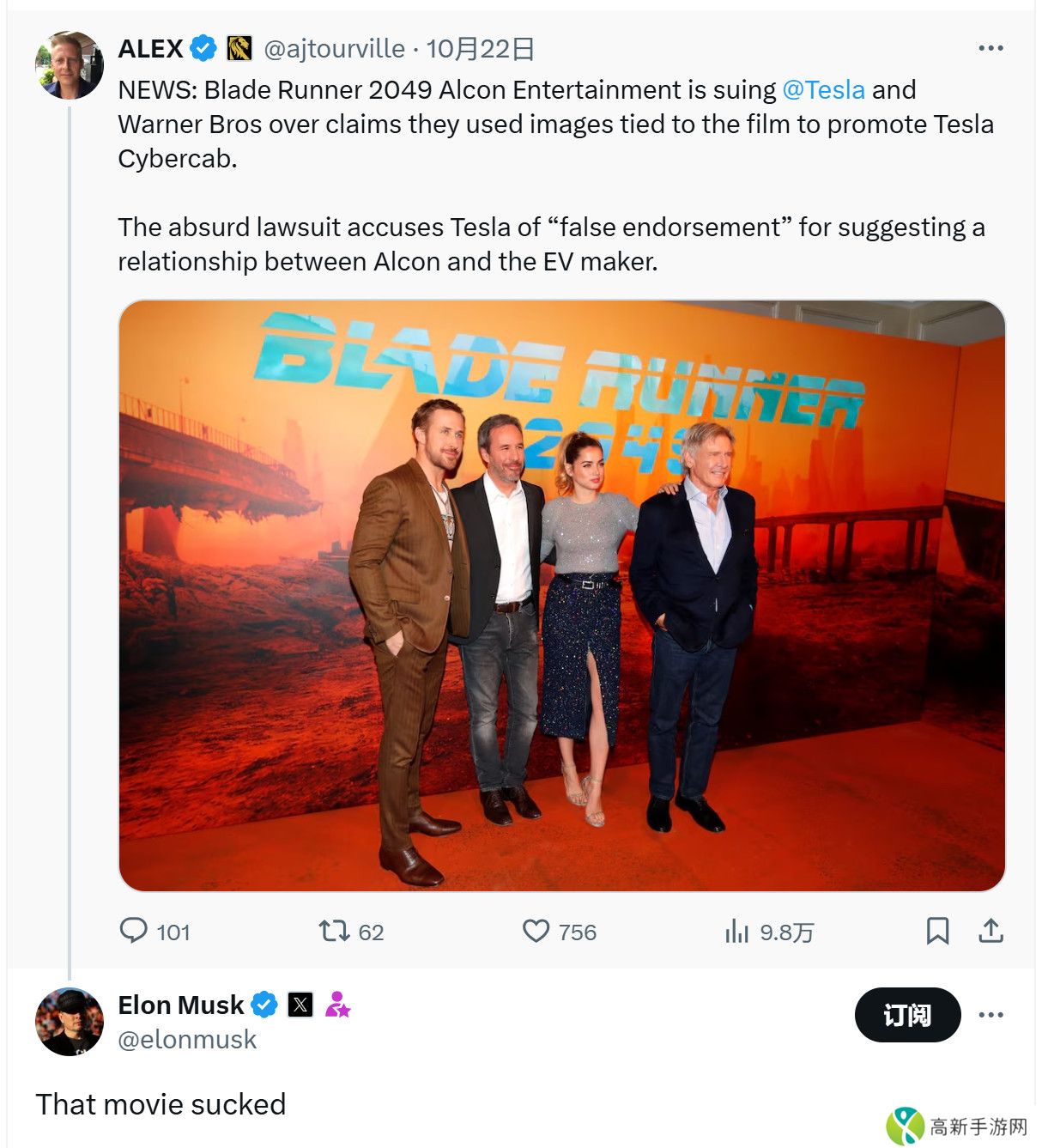The width and height of the screenshot is (1042, 1148).
Task: Click the 10月22日 tweet date link
Action: [481, 49]
